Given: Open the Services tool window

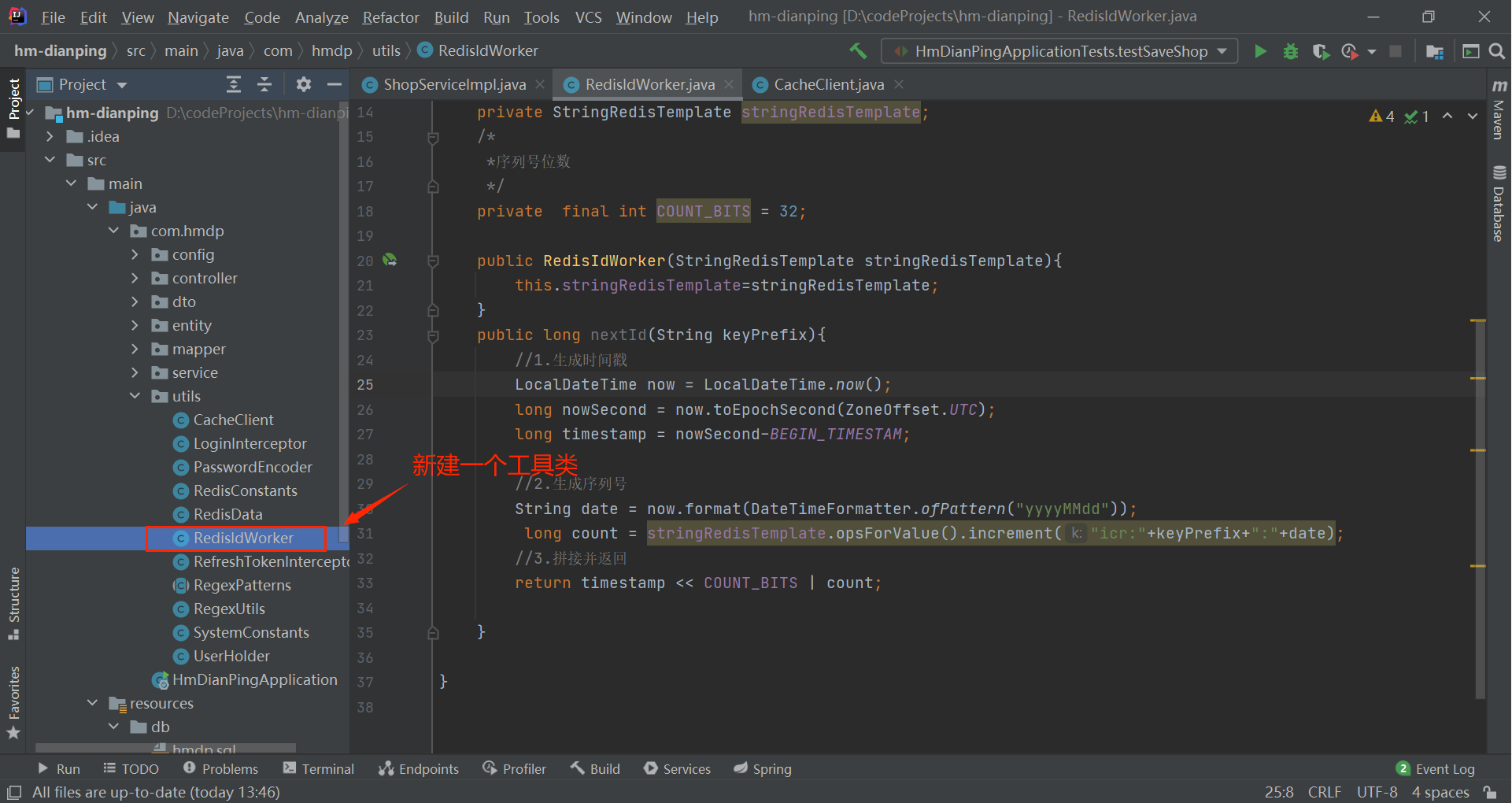Looking at the screenshot, I should 677,769.
